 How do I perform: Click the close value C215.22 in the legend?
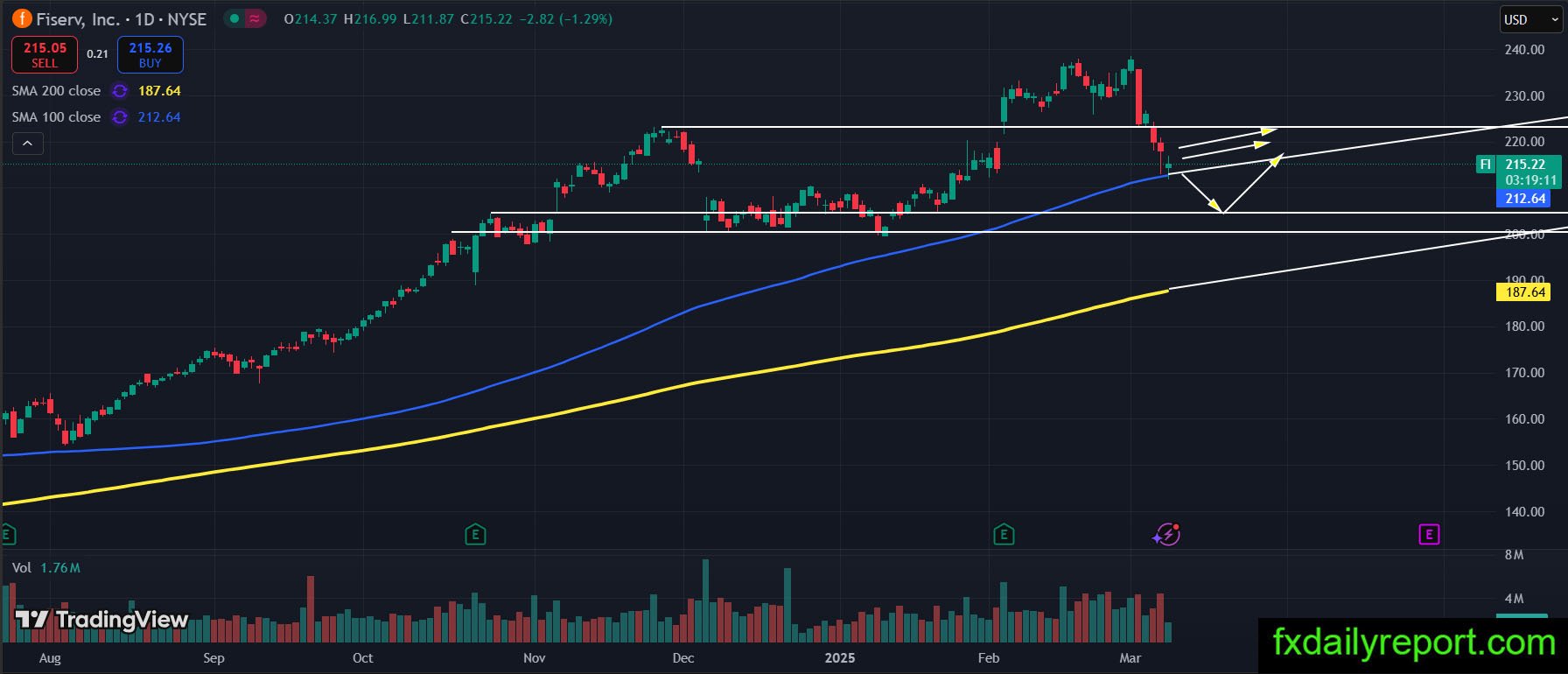486,19
